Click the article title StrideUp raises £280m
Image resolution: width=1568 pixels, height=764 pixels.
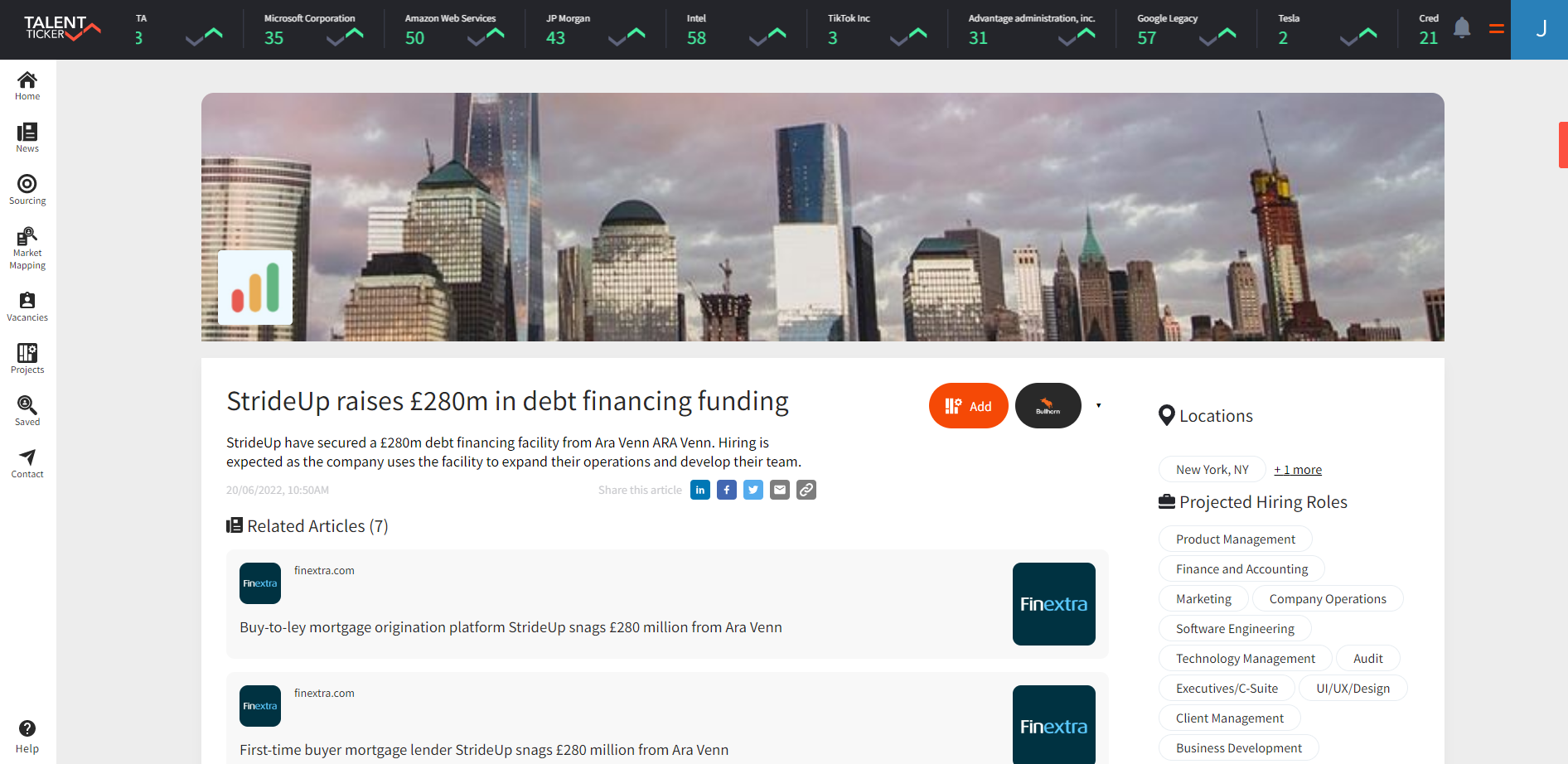(x=507, y=401)
